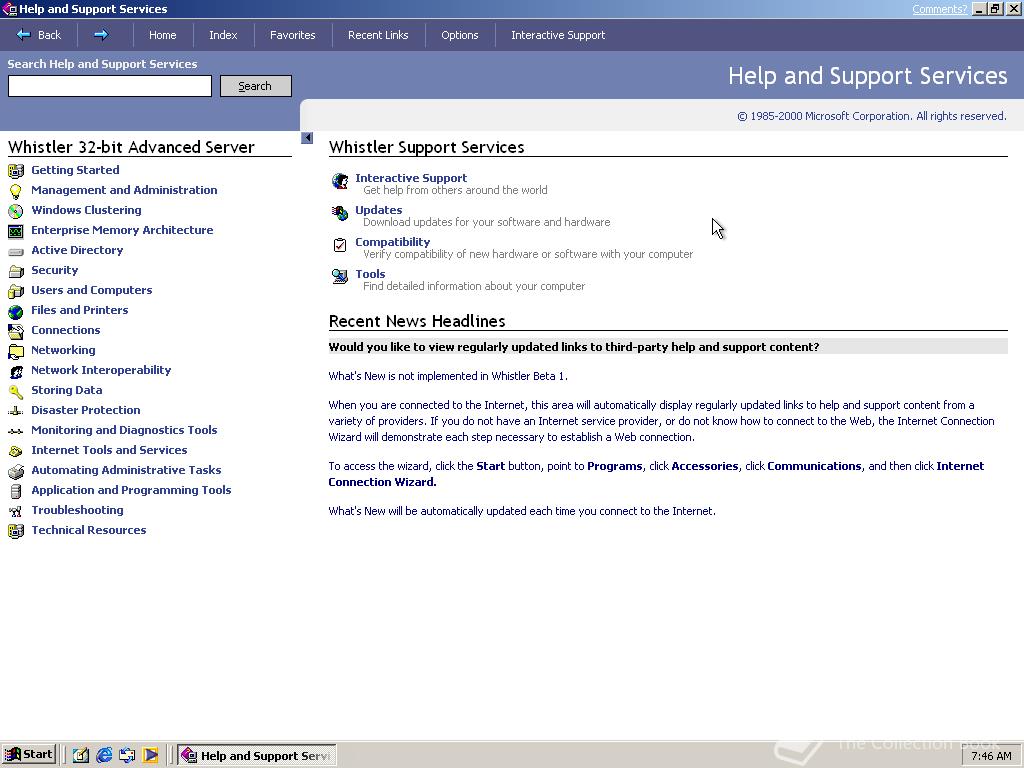
Task: Open the Security topic link
Action: (x=54, y=270)
